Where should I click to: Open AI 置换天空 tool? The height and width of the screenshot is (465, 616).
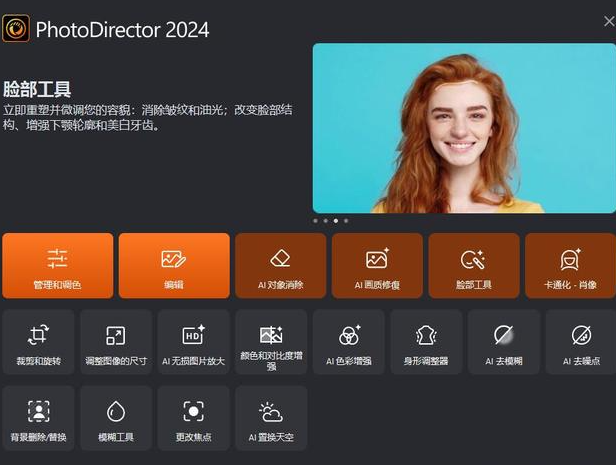click(x=271, y=418)
